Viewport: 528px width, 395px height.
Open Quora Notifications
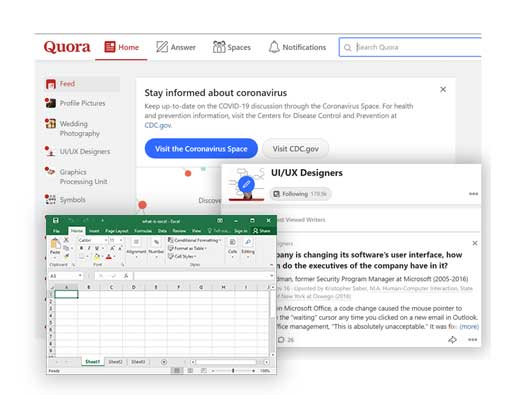tap(297, 47)
